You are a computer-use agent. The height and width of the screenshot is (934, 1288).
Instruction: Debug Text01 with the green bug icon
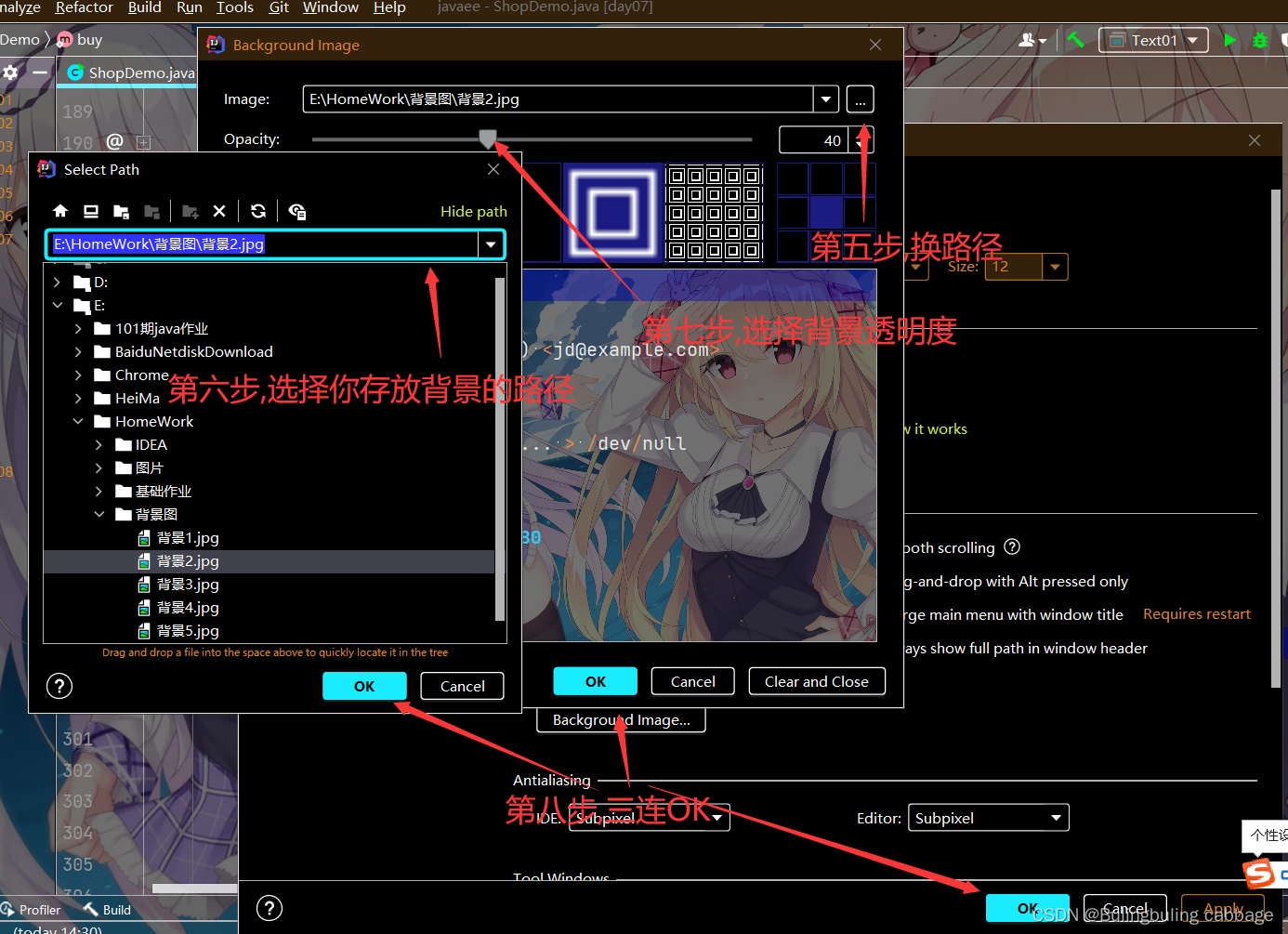[x=1260, y=40]
